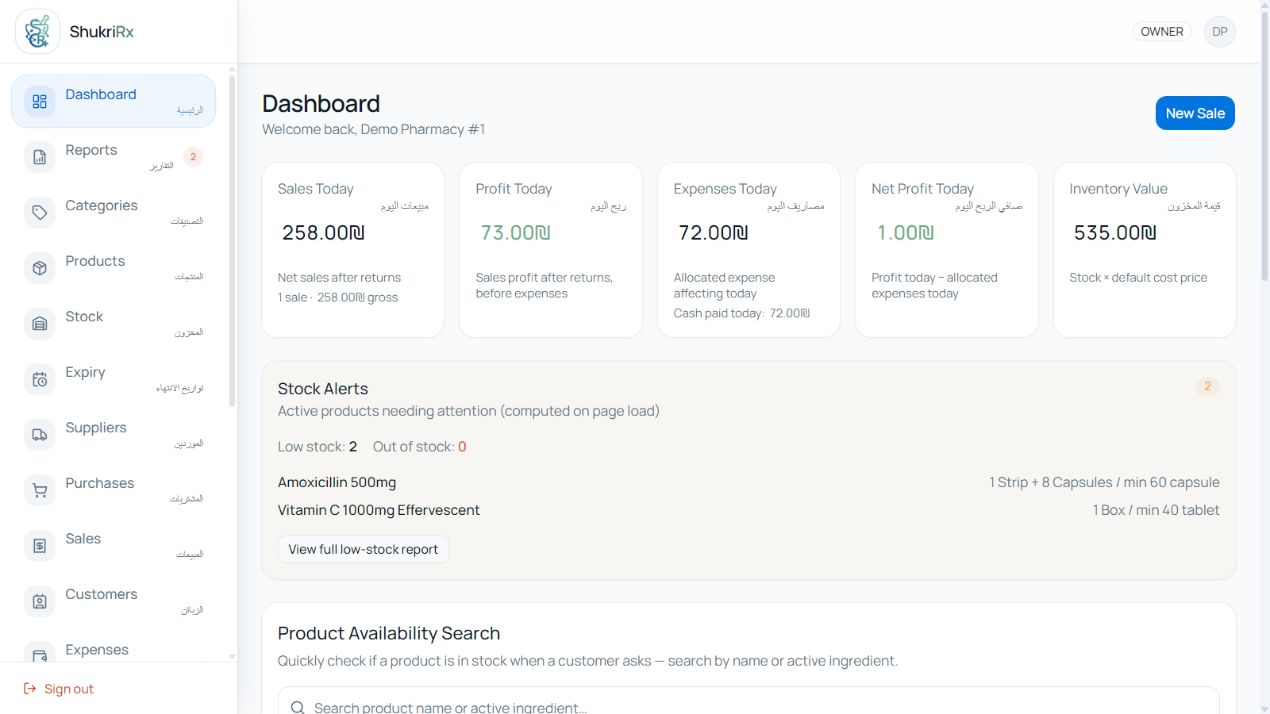Click the Categories tag icon
1270x714 pixels.
pyautogui.click(x=40, y=212)
